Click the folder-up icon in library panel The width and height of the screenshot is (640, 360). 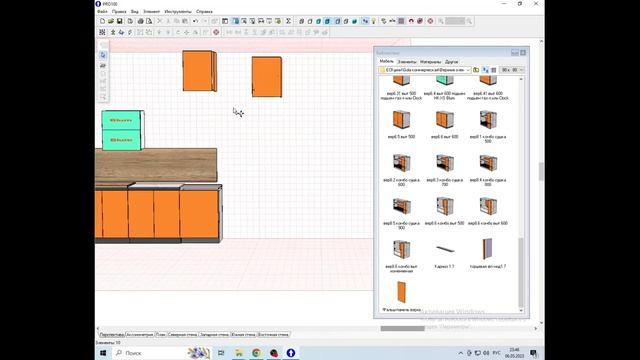(x=476, y=70)
